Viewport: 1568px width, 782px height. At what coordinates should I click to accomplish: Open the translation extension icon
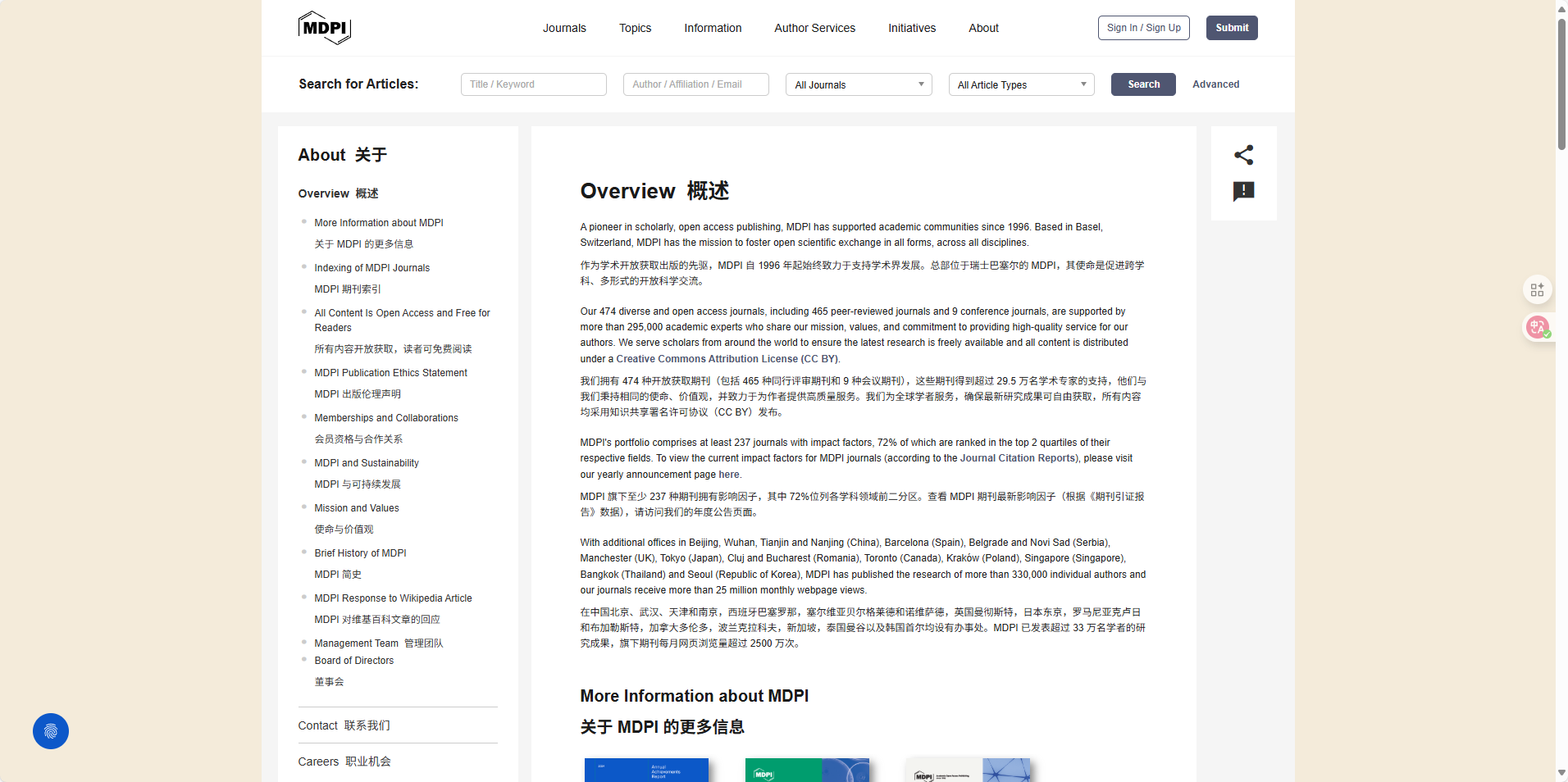pos(1537,327)
